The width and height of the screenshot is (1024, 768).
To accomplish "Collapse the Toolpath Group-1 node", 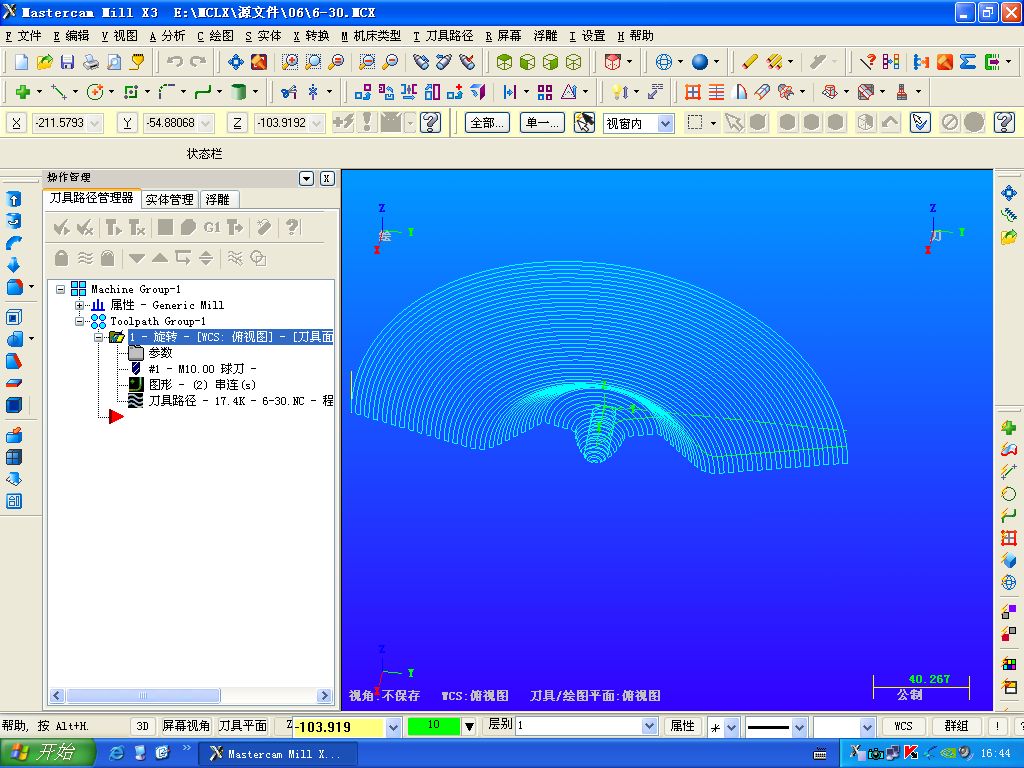I will 79,321.
